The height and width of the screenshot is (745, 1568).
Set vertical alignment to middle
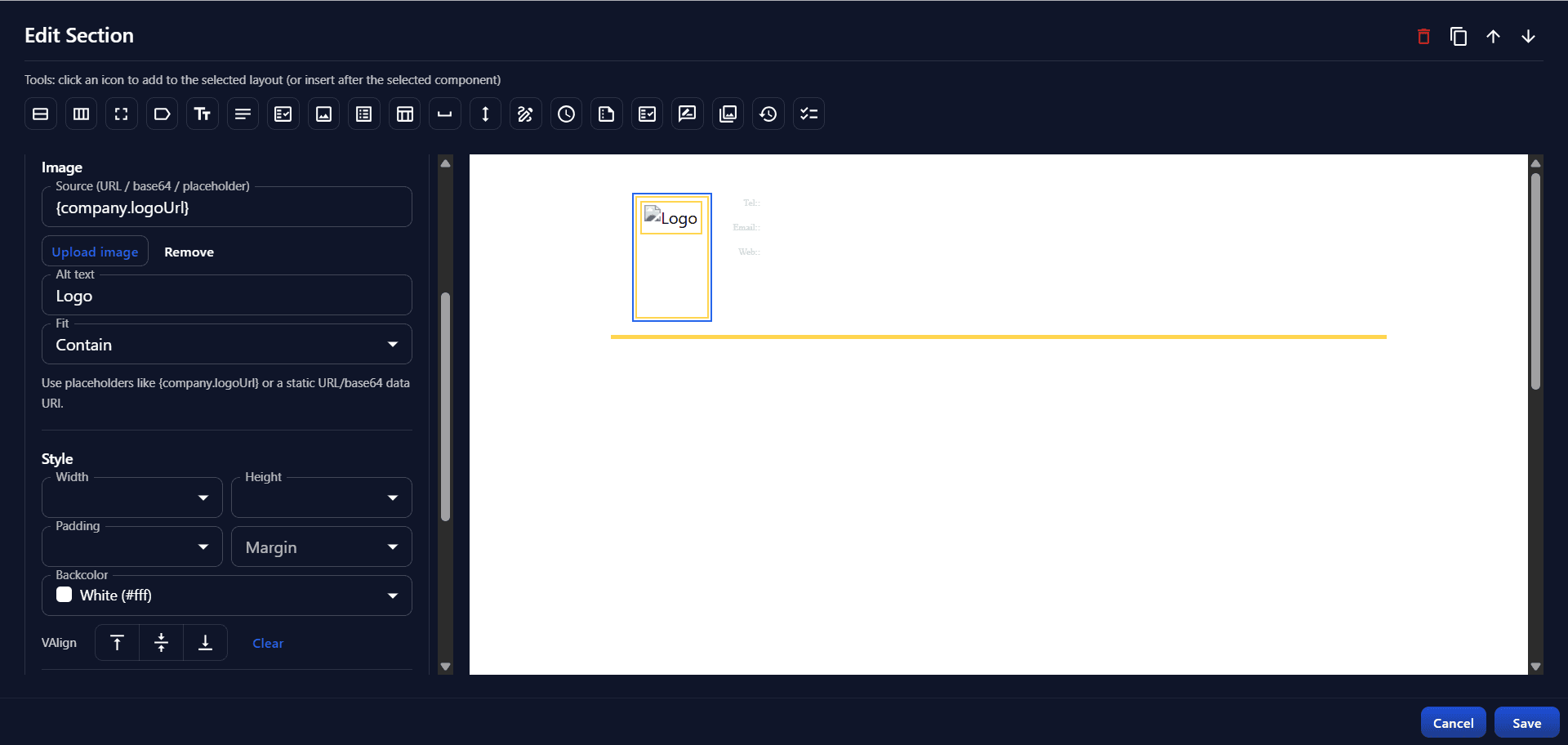tap(161, 642)
